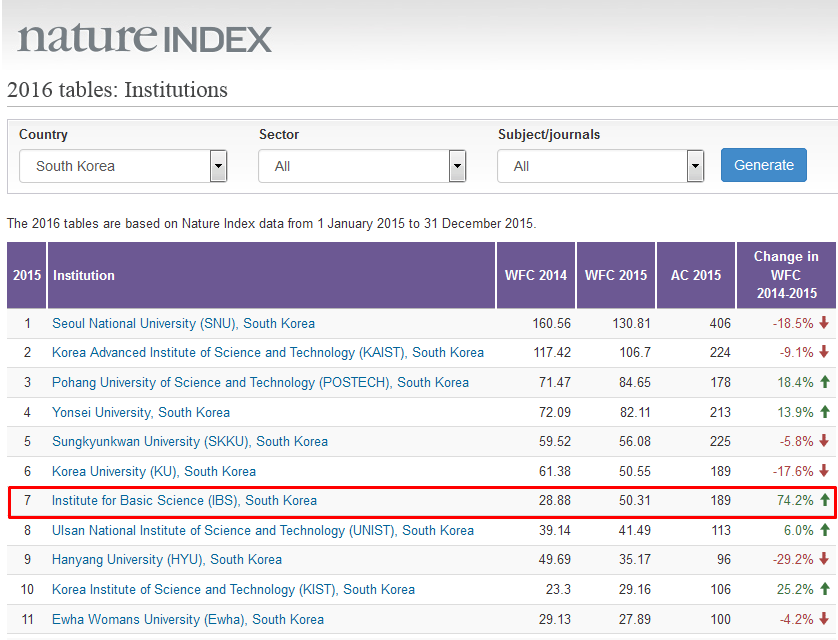Click the AC 2015 column header
Image resolution: width=838 pixels, height=640 pixels.
point(696,275)
